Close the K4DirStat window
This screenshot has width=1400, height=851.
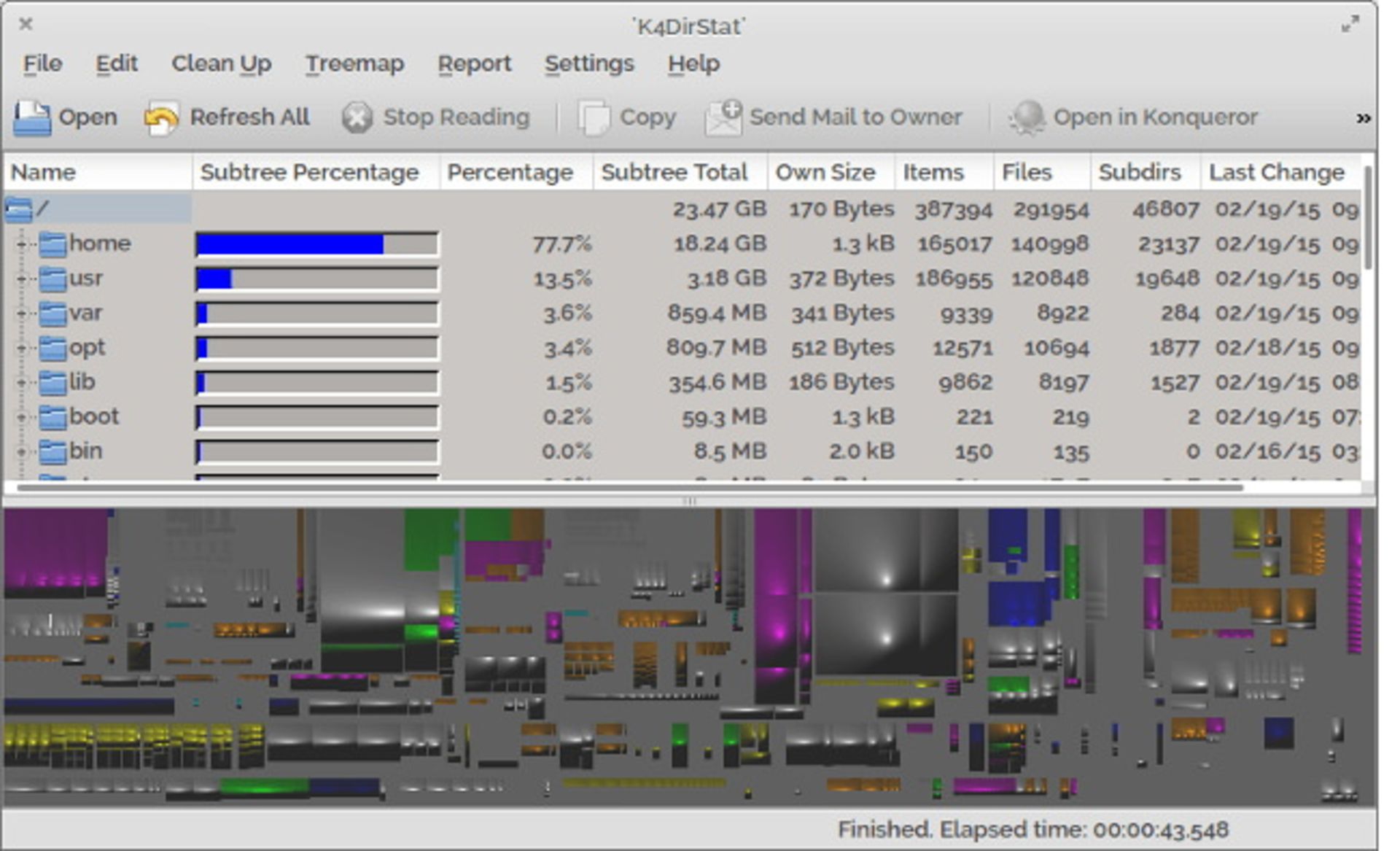[26, 24]
